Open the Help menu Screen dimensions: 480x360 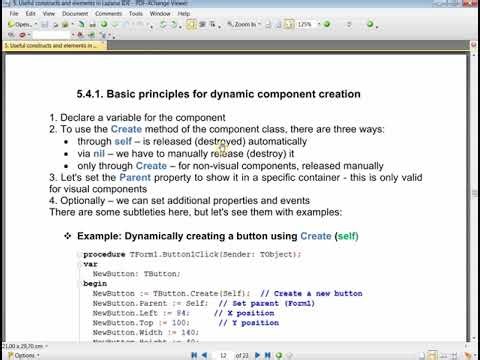(184, 14)
